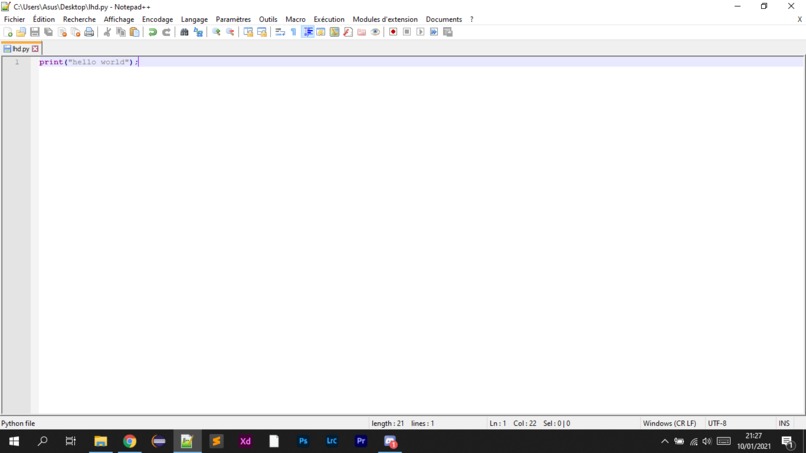
Task: Open Adobe XD from the taskbar
Action: tap(245, 441)
